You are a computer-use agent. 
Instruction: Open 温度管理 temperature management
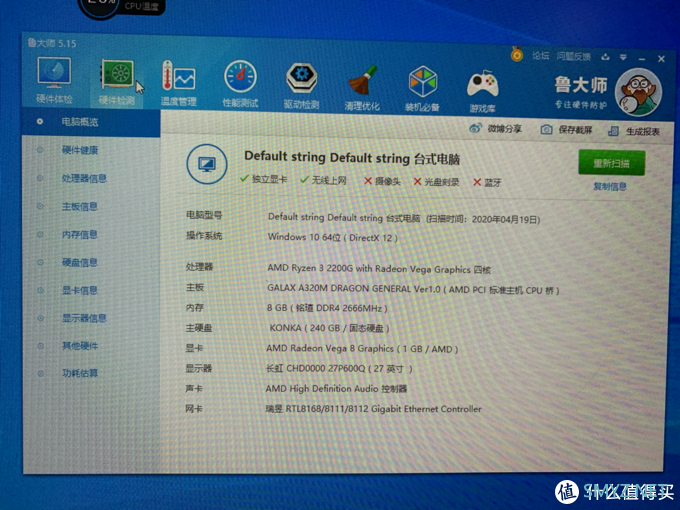[x=179, y=84]
